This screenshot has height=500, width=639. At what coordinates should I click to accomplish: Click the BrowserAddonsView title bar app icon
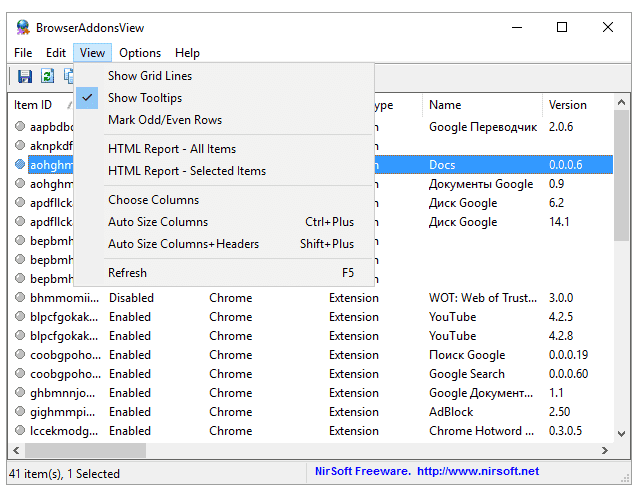point(23,27)
